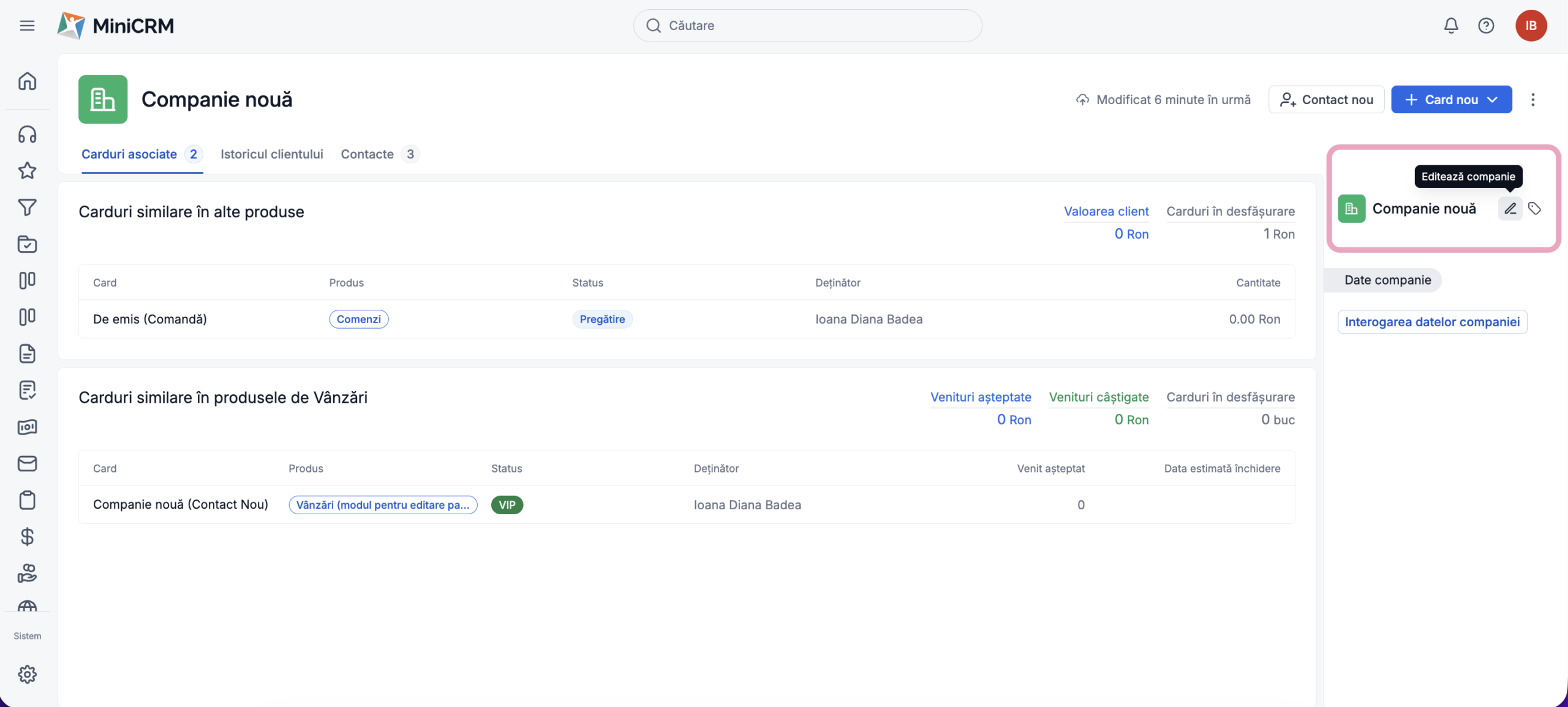Switch to Istoricul clientului tab
The height and width of the screenshot is (707, 1568).
(271, 154)
